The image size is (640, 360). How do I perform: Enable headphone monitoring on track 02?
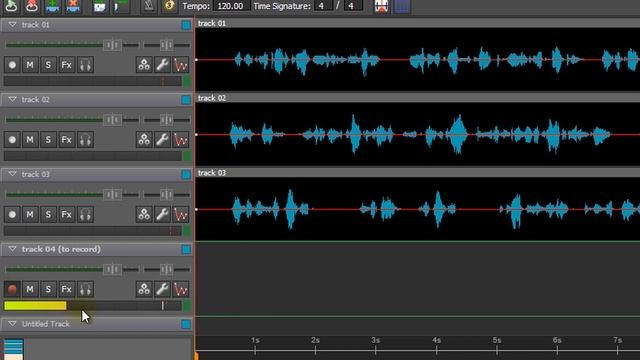tap(85, 140)
